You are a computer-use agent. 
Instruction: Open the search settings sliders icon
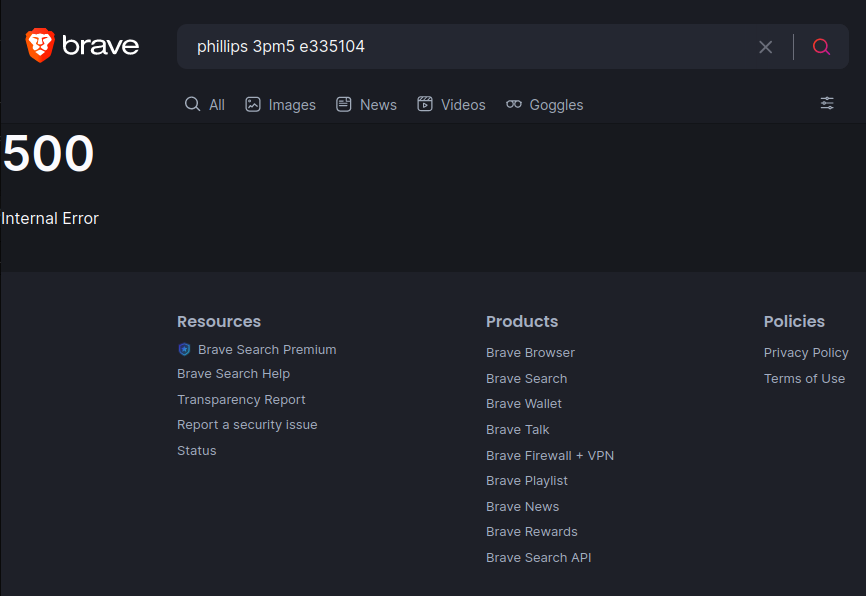coord(827,103)
